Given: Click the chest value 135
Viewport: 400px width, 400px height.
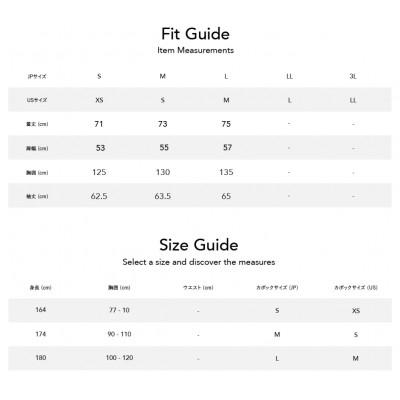Looking at the screenshot, I should pyautogui.click(x=226, y=172).
